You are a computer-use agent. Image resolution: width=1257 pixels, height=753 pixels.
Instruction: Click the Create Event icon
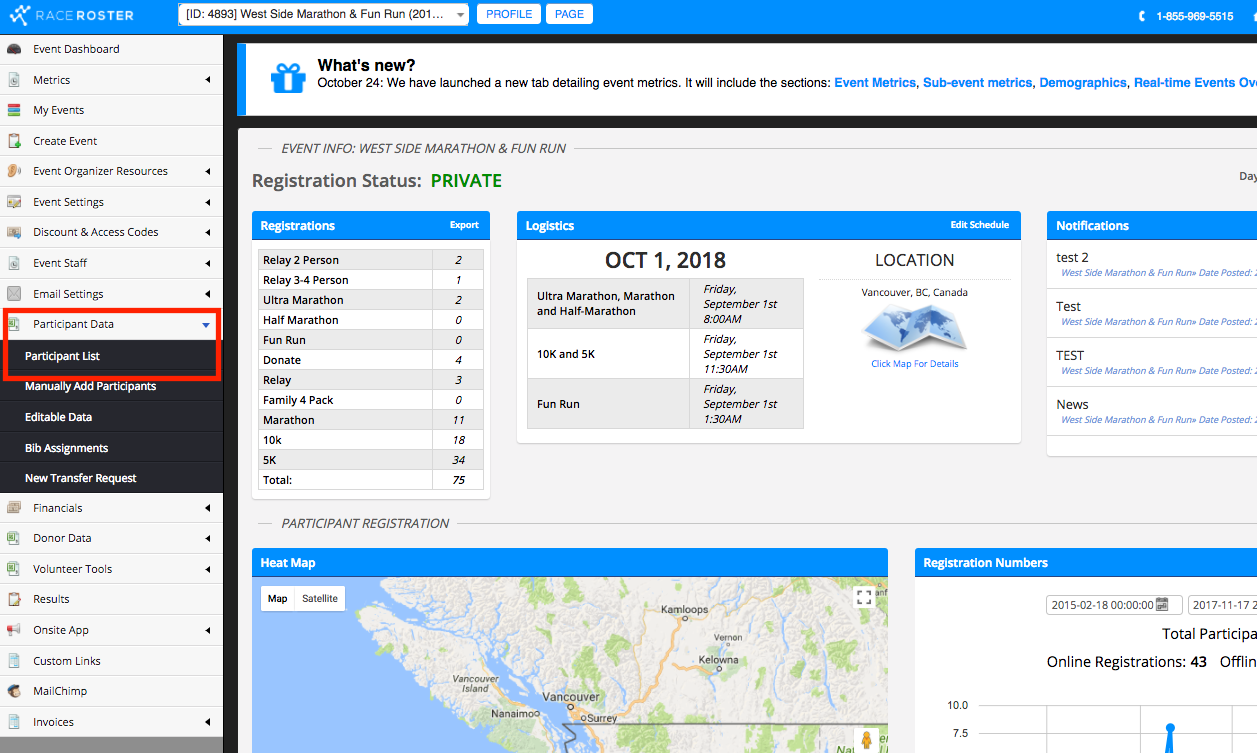pos(14,141)
